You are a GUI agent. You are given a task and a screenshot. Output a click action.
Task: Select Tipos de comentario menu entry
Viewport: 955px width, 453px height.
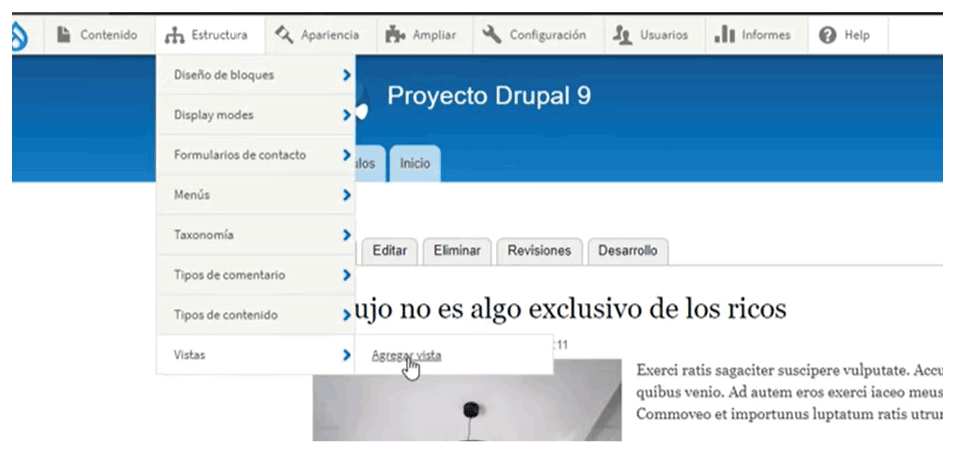pyautogui.click(x=256, y=275)
